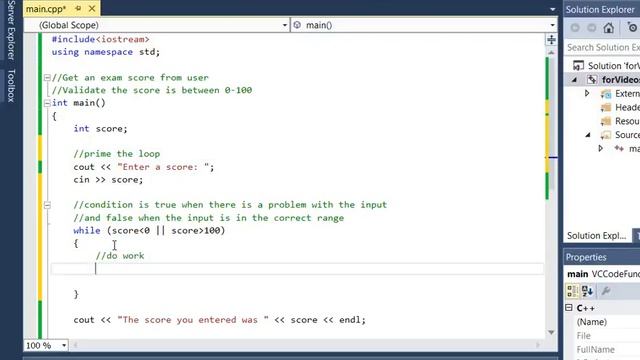Click the '//do work' comment
The height and width of the screenshot is (360, 640).
tap(120, 256)
